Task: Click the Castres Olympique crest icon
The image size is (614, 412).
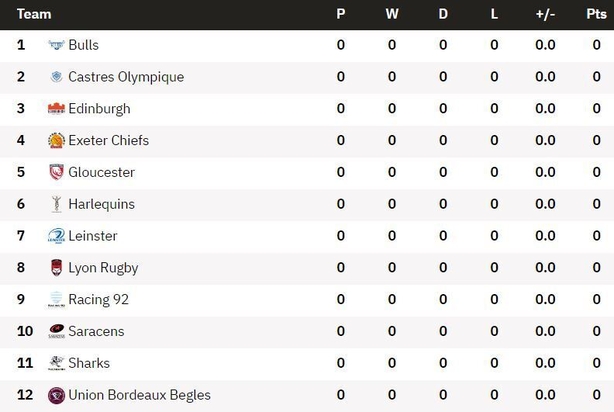Action: [x=56, y=77]
